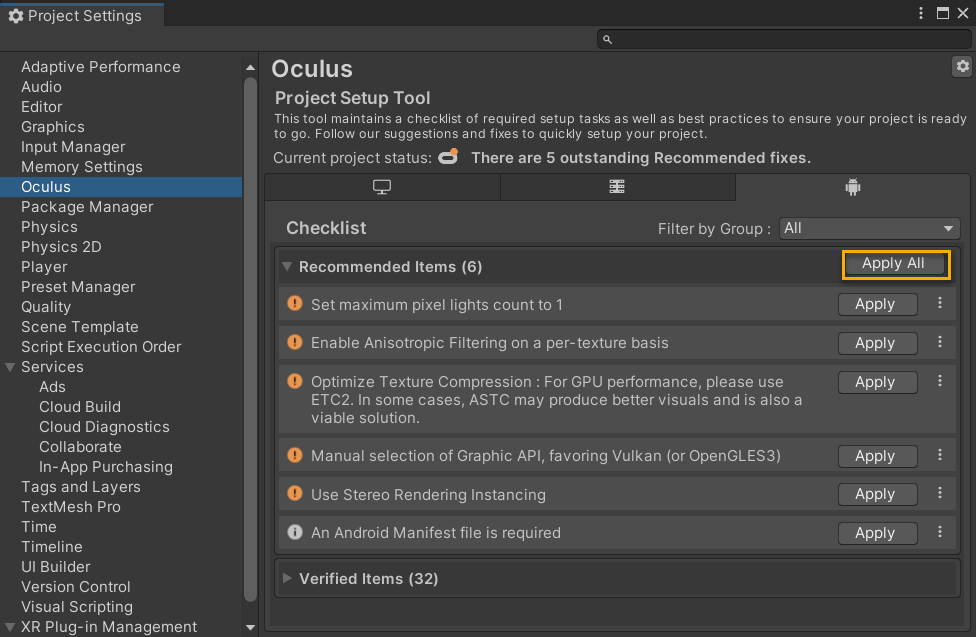This screenshot has height=637, width=976.
Task: Open the Filter by Group dropdown
Action: [870, 229]
